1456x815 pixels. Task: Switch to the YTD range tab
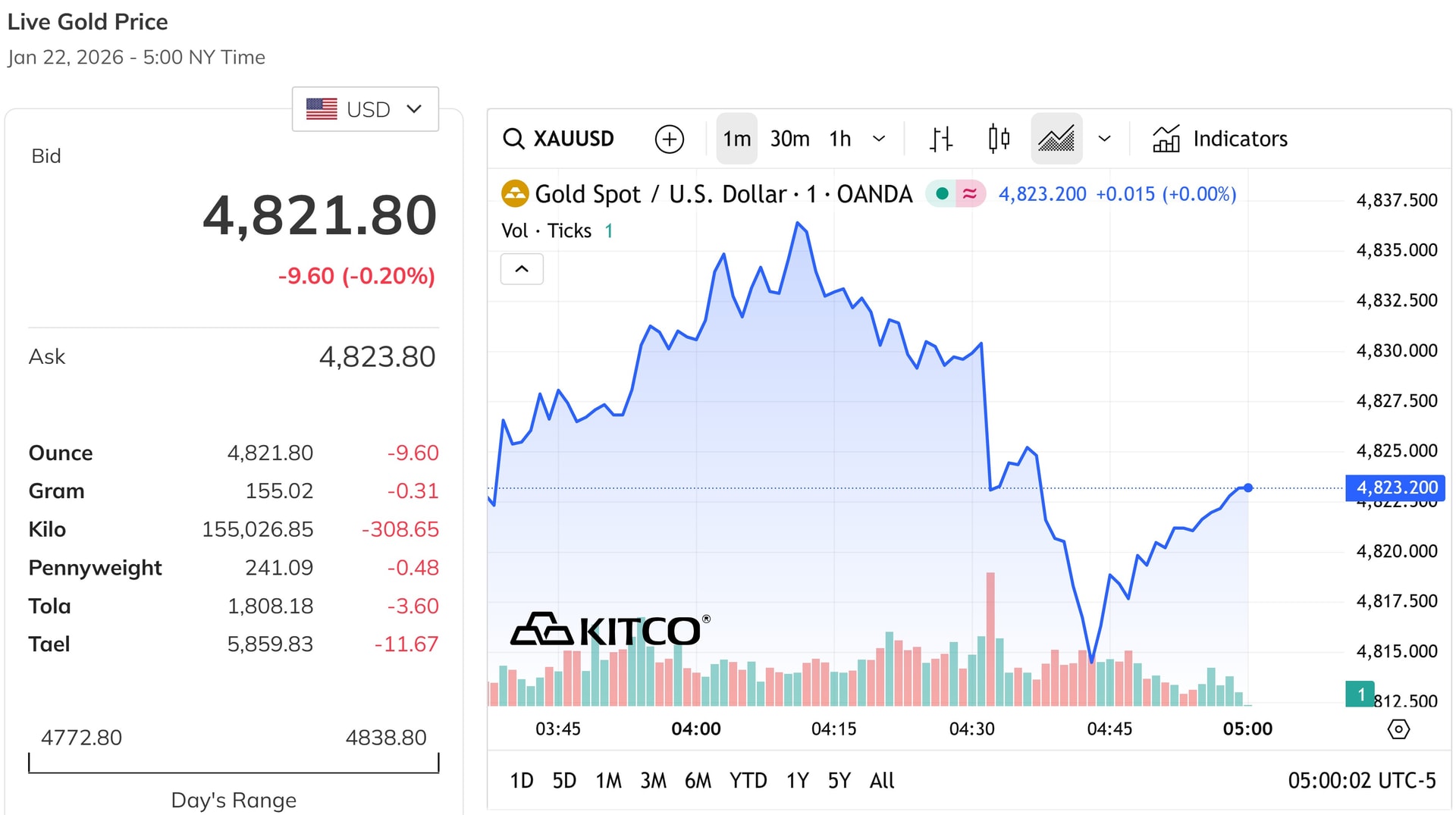click(x=748, y=780)
